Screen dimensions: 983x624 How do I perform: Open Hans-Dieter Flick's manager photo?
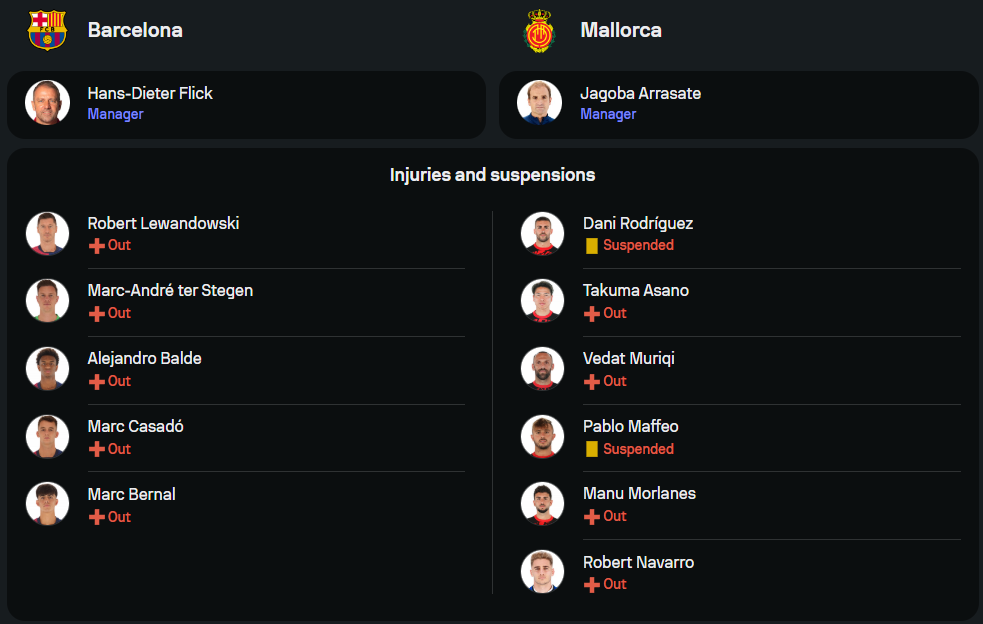click(47, 103)
